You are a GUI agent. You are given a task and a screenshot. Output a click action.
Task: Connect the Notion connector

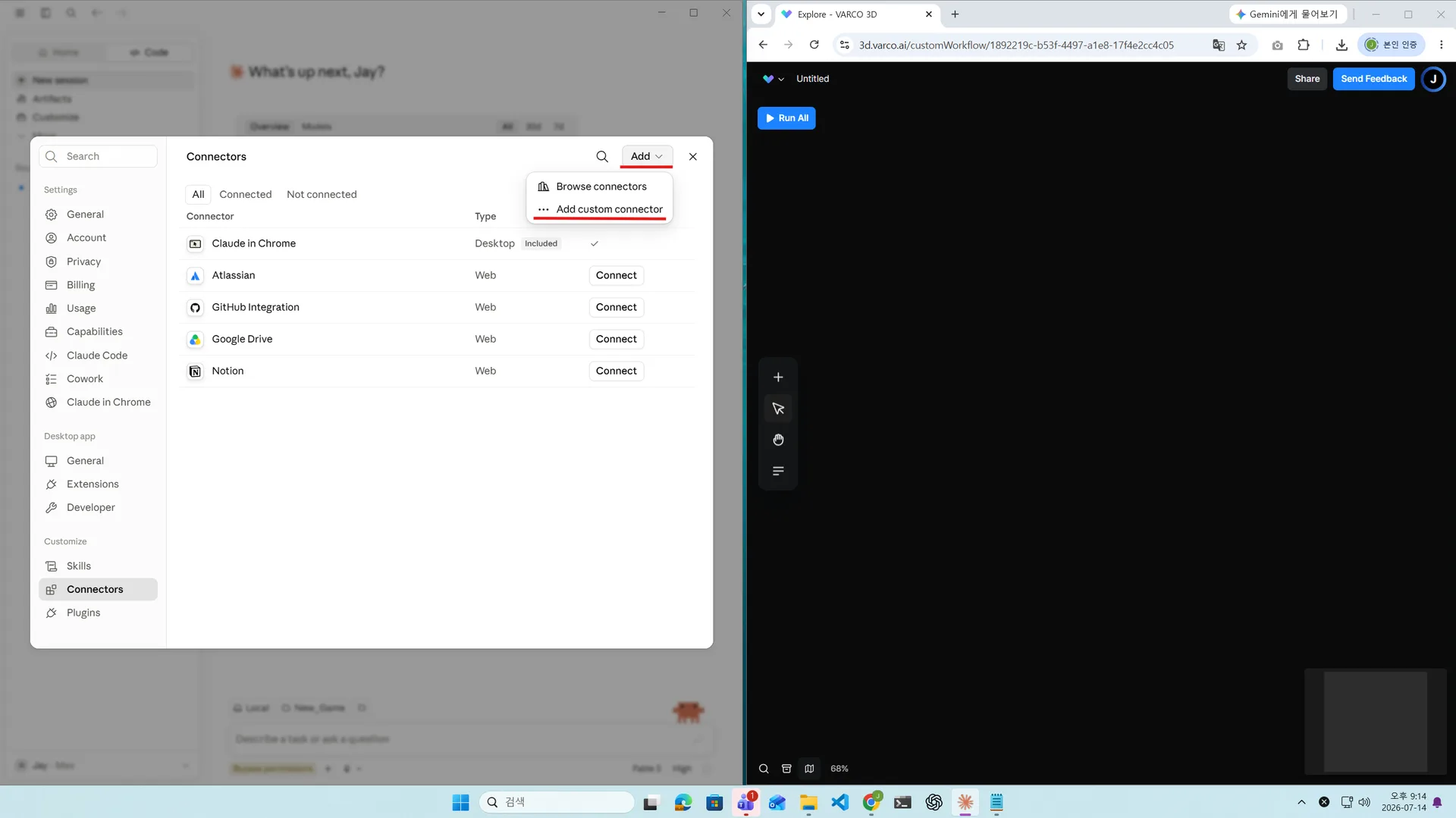616,371
